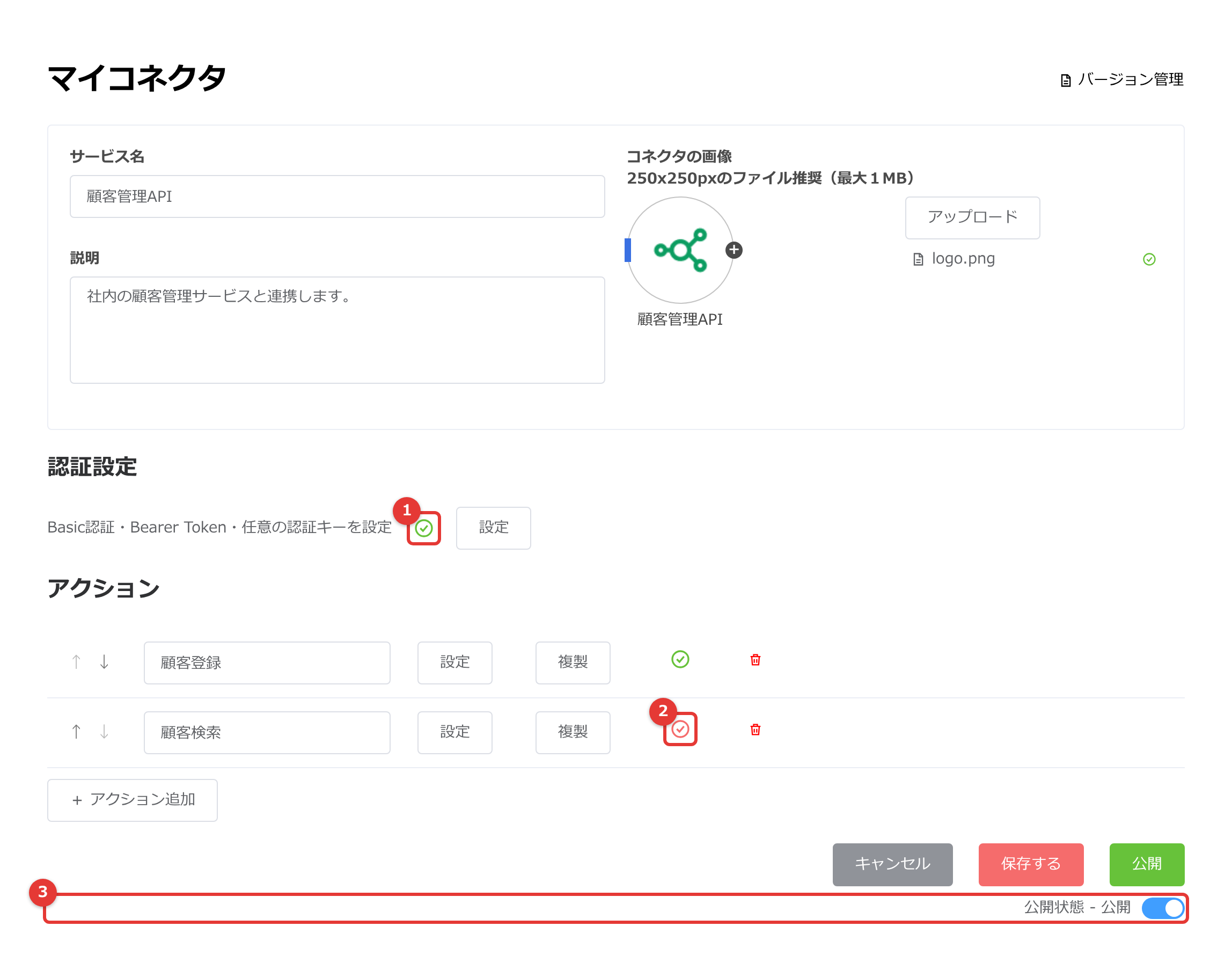Duplicate the 顧客検索 action with 複製
The width and height of the screenshot is (1232, 977).
tap(573, 732)
